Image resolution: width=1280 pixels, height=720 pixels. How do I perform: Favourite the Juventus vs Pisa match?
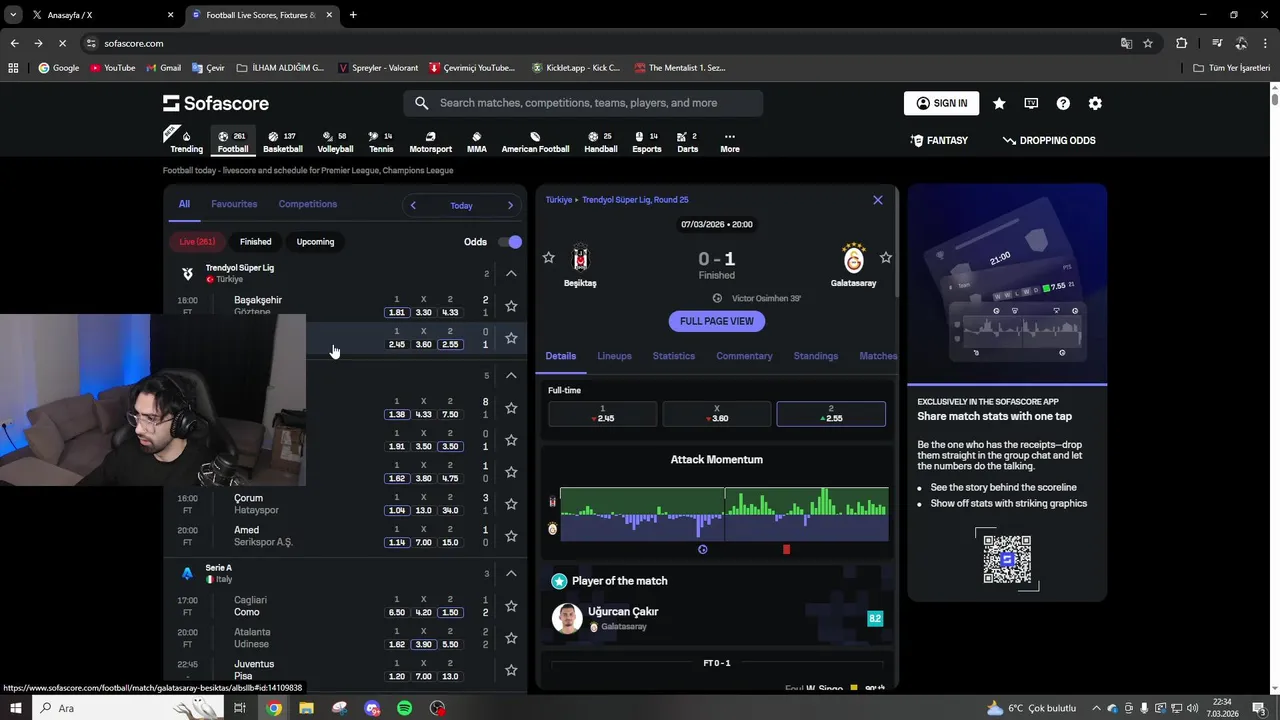(x=511, y=670)
